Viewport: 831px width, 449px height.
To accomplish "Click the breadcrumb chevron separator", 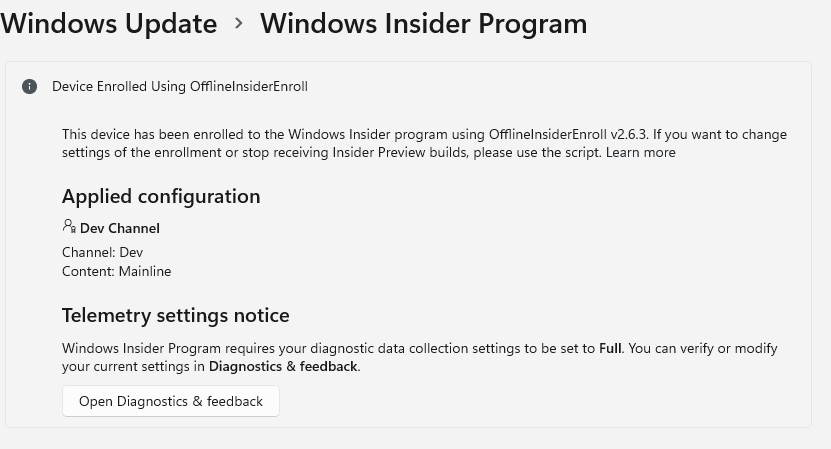I will [239, 23].
